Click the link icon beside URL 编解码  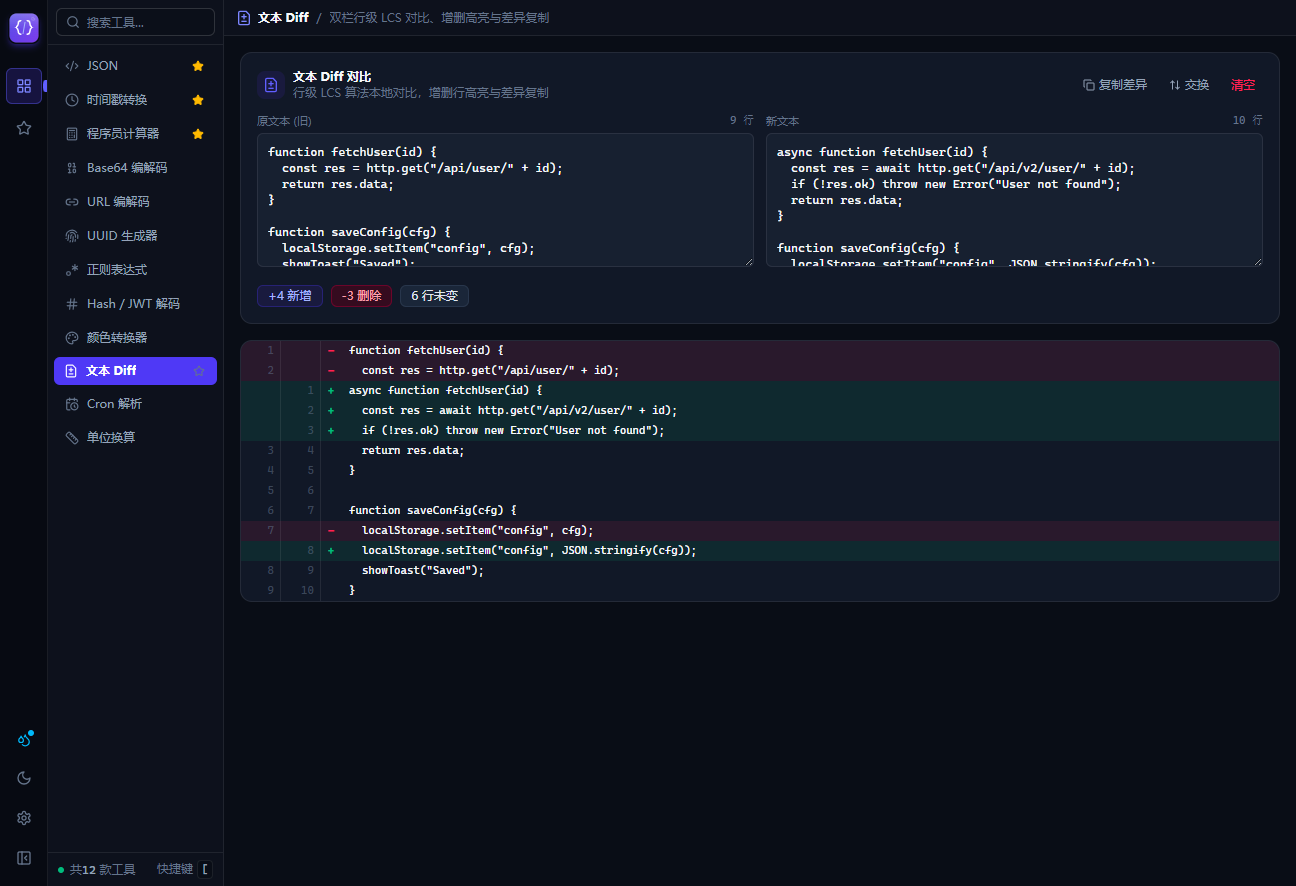72,202
